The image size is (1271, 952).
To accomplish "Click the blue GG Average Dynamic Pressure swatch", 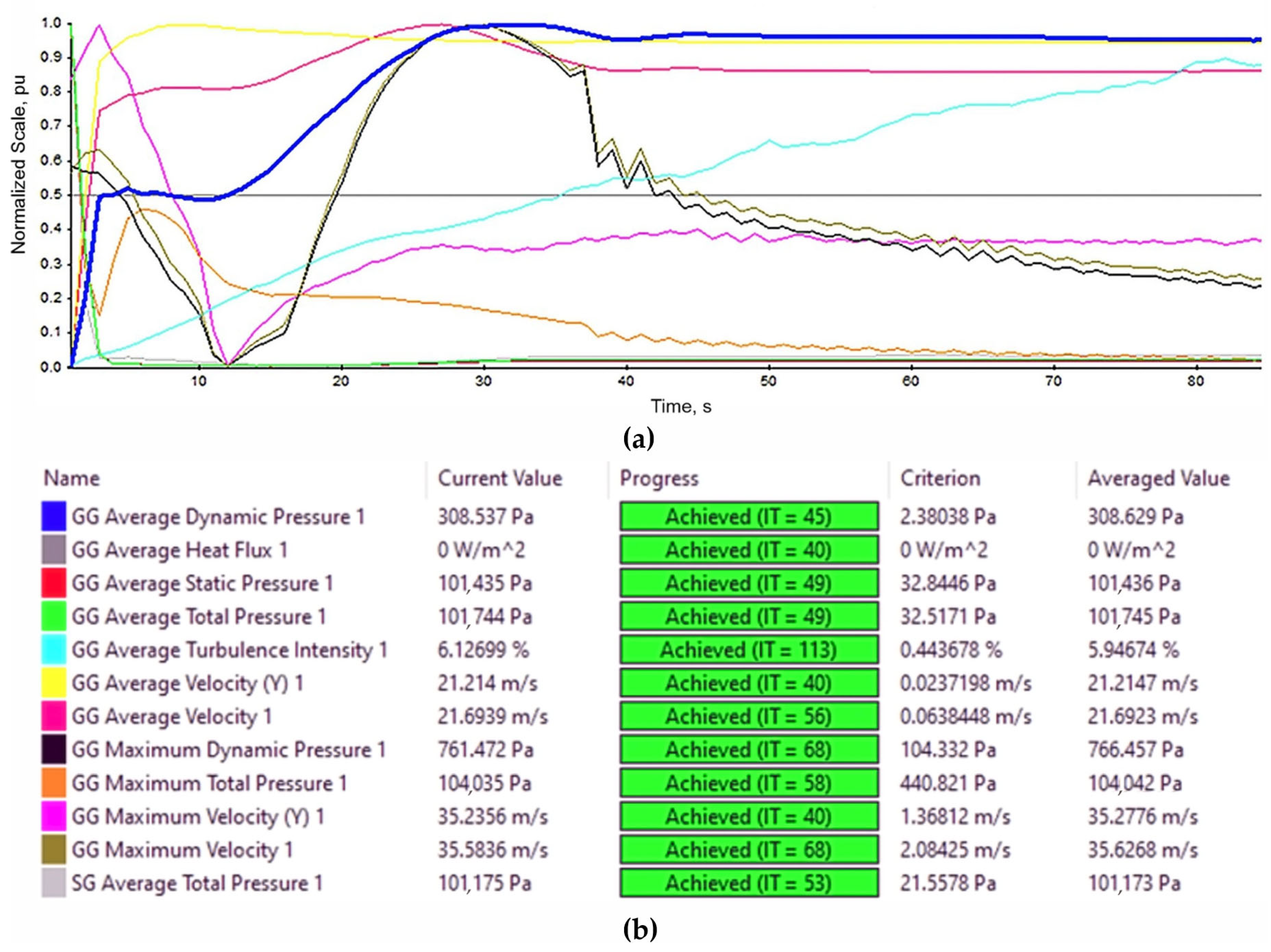I will pos(53,516).
